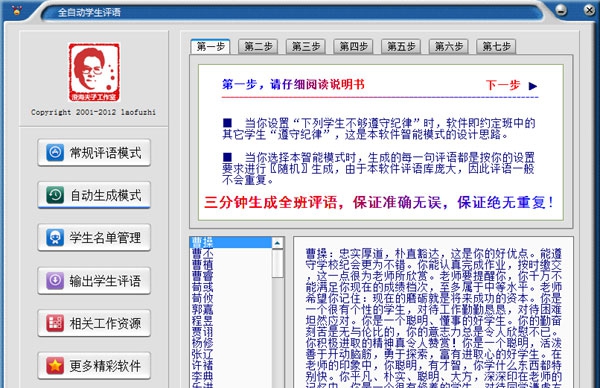Select student 贾诩 in the name list
The image size is (600, 388).
coord(231,331)
